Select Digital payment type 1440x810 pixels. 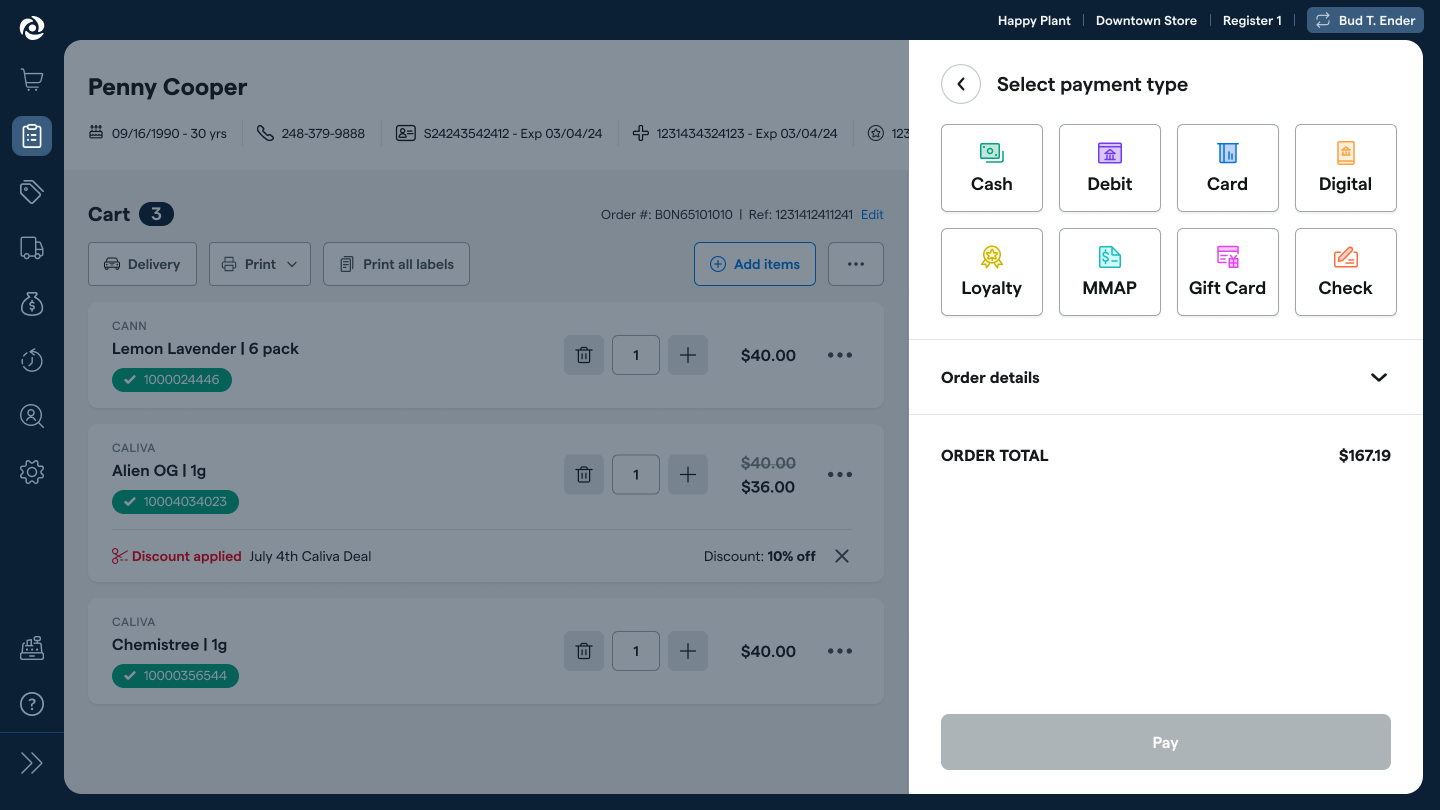pyautogui.click(x=1346, y=168)
